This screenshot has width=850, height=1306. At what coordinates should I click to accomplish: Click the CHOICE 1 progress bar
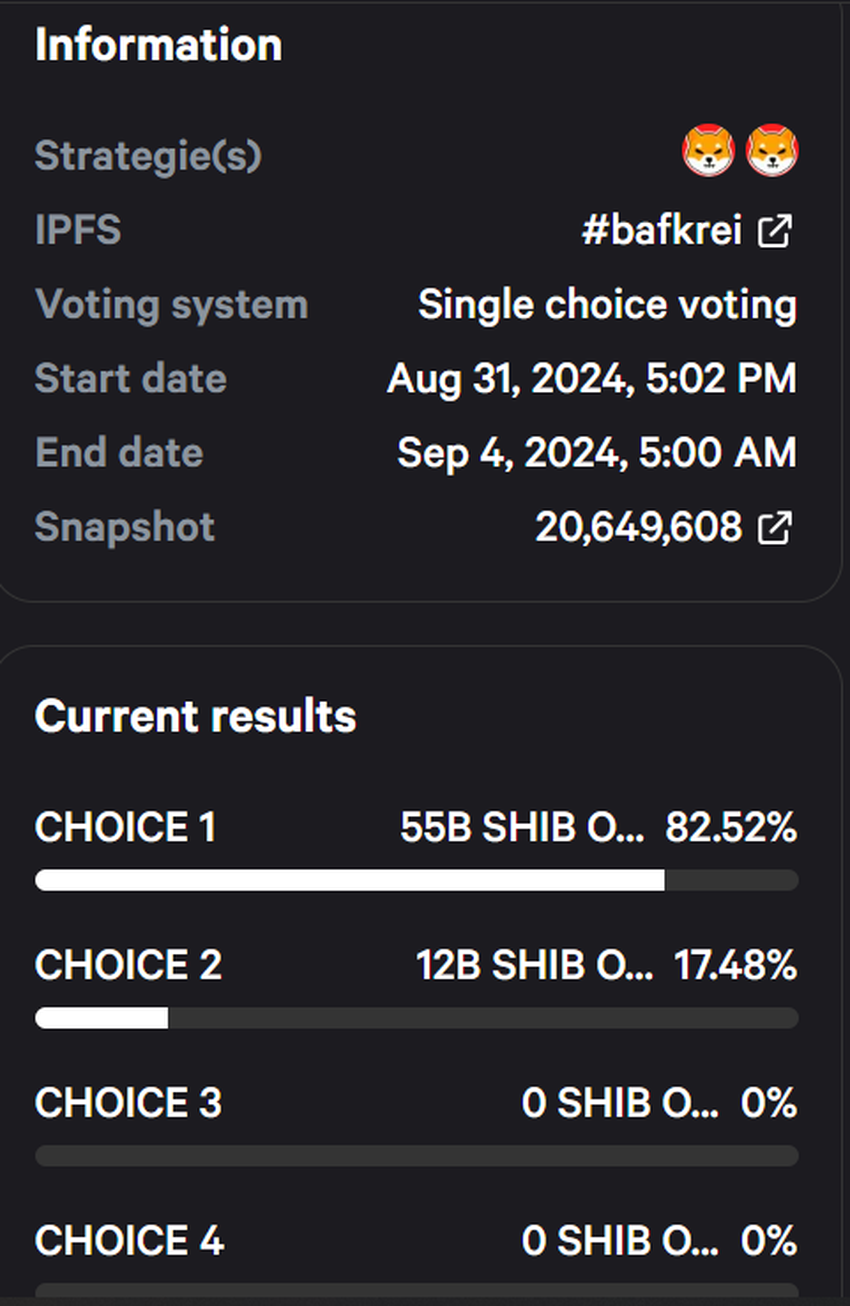416,880
